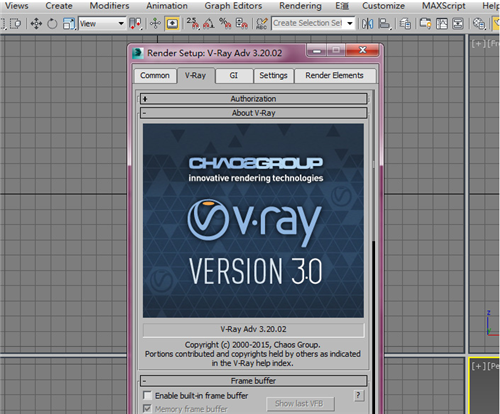Open the Material Editor icon

coord(479,24)
